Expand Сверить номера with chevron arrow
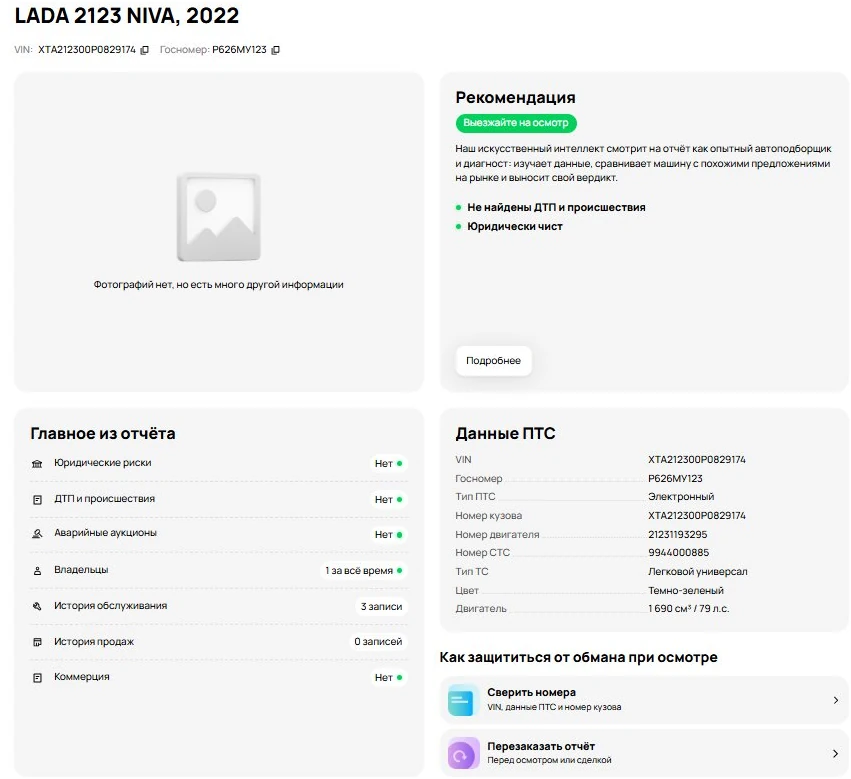851x779 pixels. click(x=835, y=700)
